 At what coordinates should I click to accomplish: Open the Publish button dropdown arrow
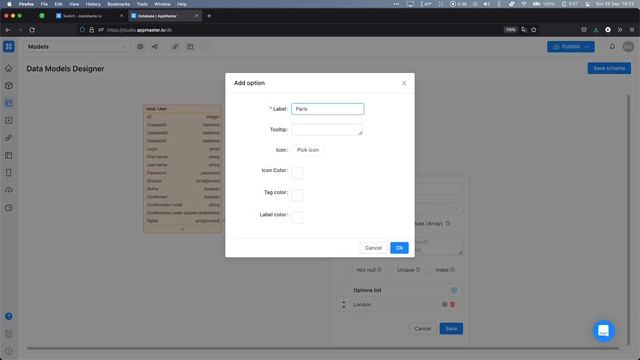pyautogui.click(x=587, y=47)
